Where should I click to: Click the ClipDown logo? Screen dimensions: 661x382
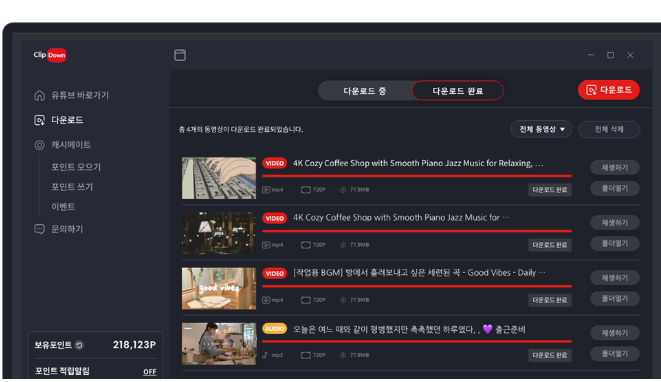50,55
